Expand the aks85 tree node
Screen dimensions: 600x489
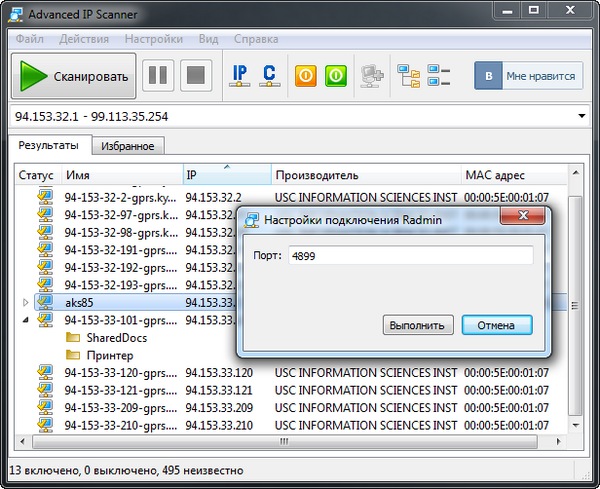[x=26, y=301]
